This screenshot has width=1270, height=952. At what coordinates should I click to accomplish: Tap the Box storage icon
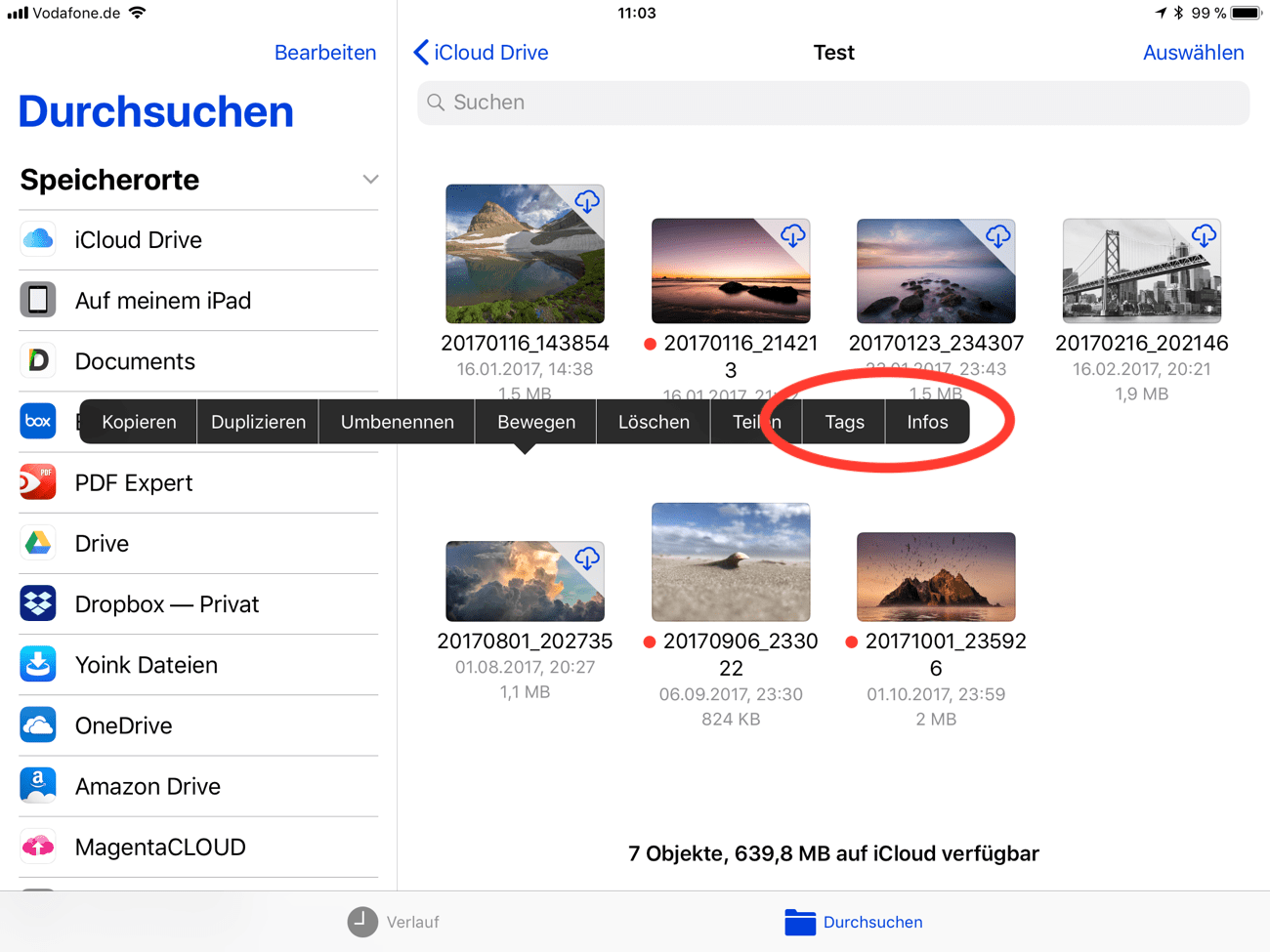[38, 422]
